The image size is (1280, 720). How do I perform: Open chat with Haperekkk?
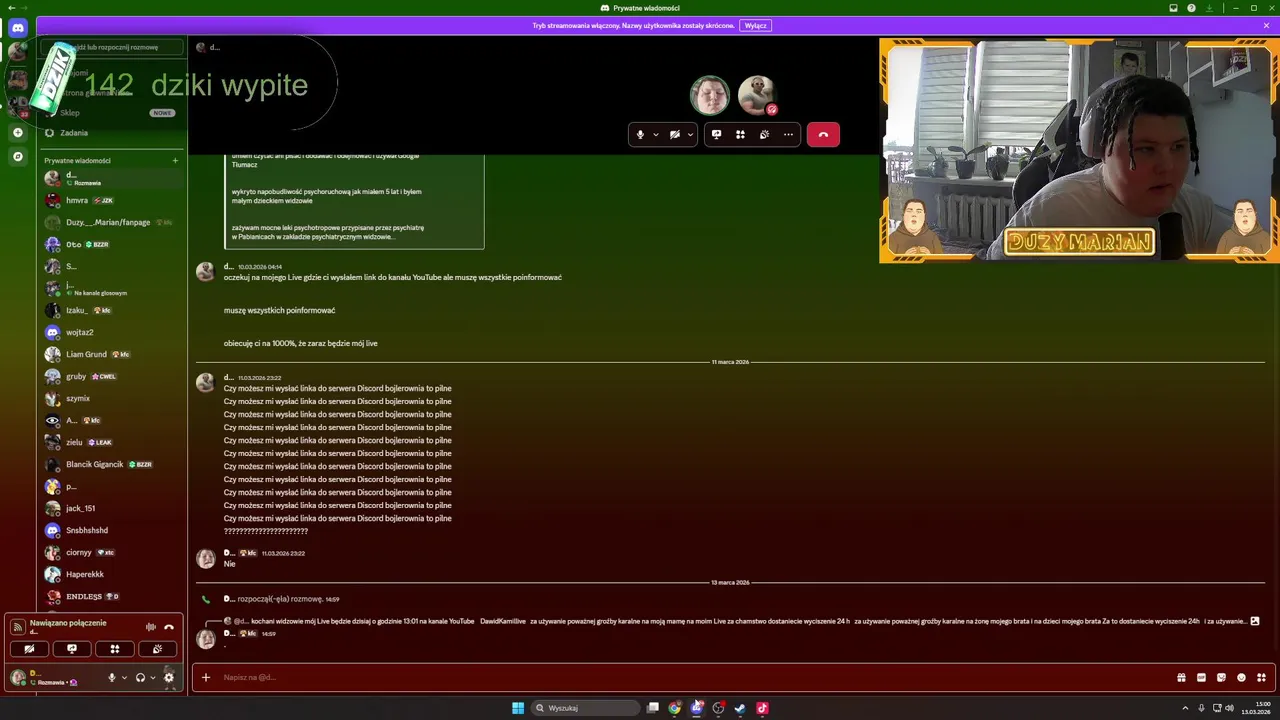point(112,574)
